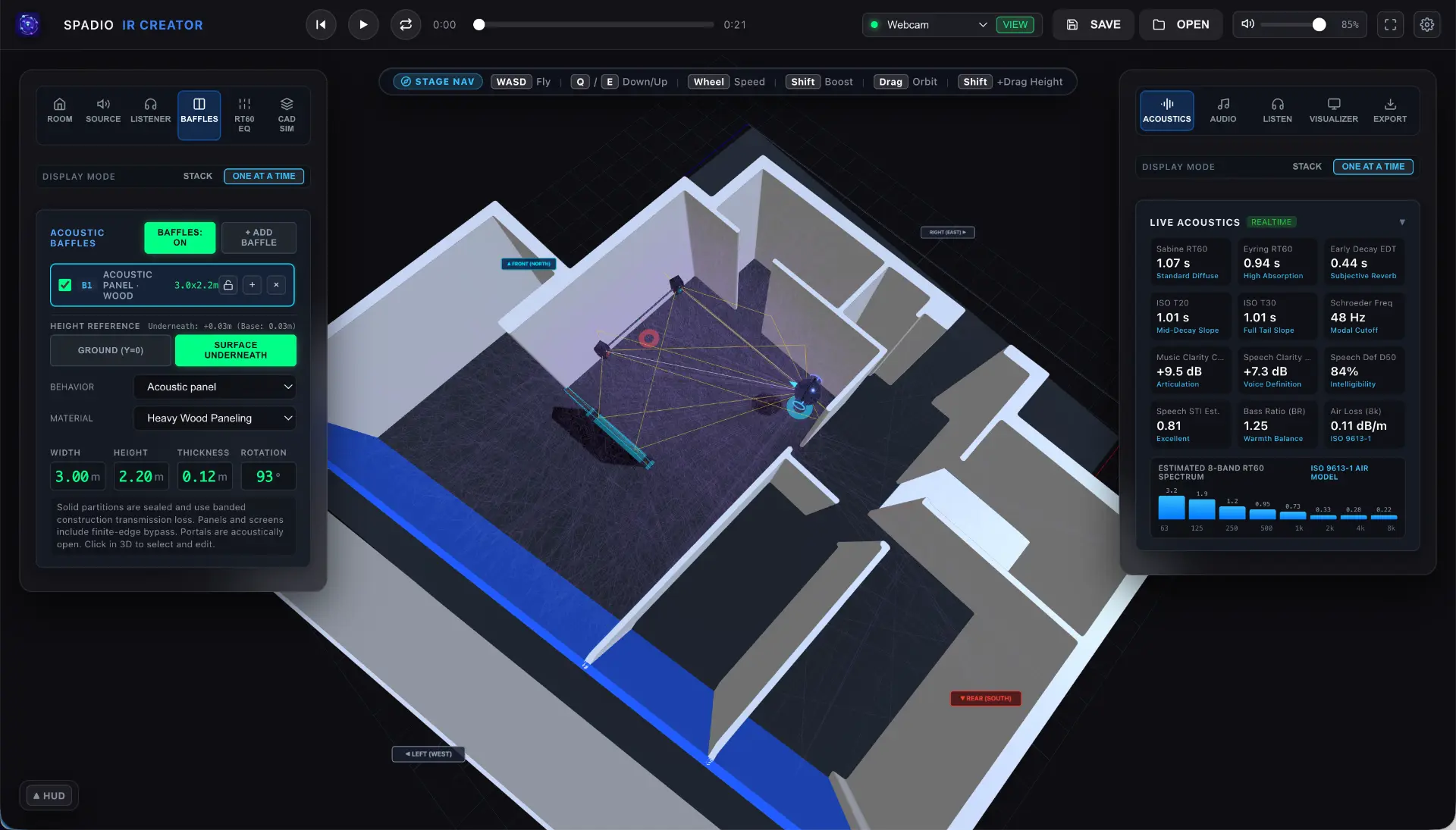Expand the Webcam source dropdown
Screen dimensions: 1456x830
coord(928,25)
